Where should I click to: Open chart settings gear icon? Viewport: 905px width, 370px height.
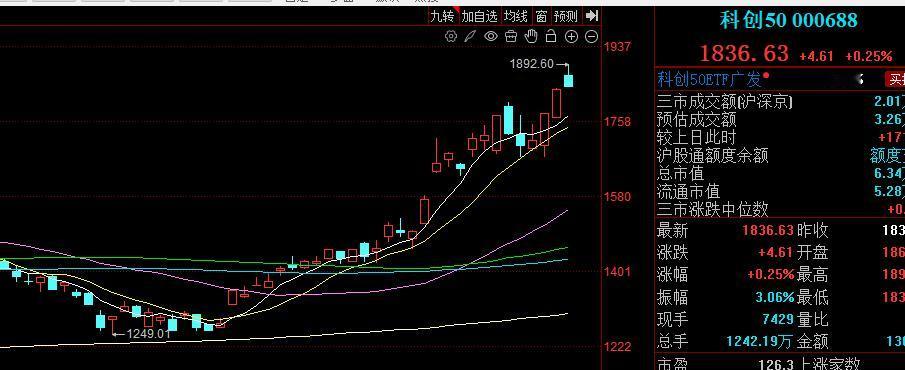(x=451, y=36)
